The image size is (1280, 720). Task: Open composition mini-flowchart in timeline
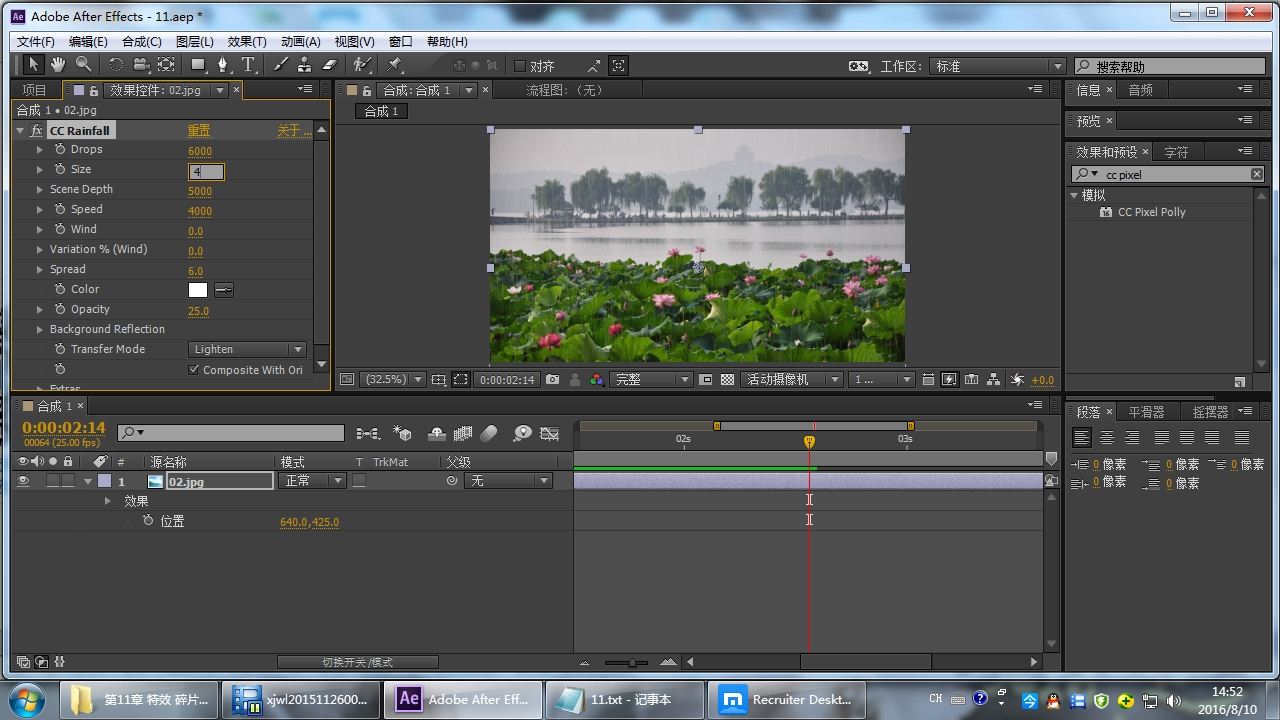[x=367, y=433]
